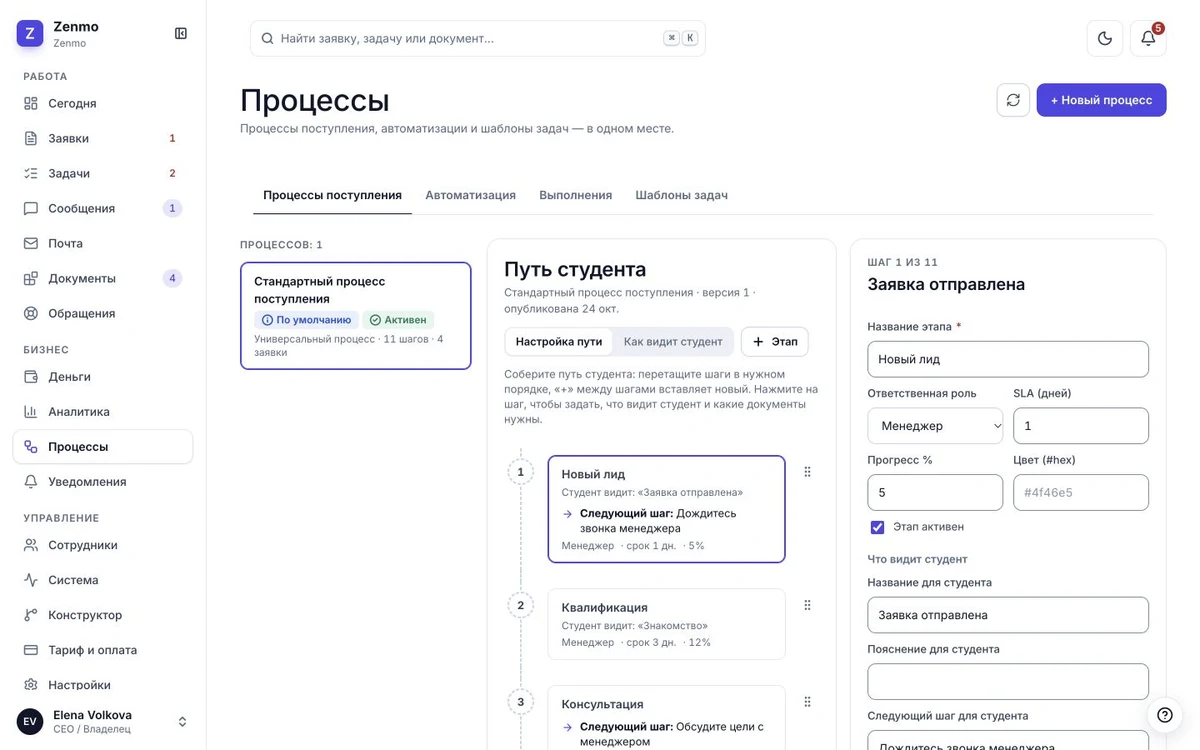Select the Квалификация step card

[666, 624]
